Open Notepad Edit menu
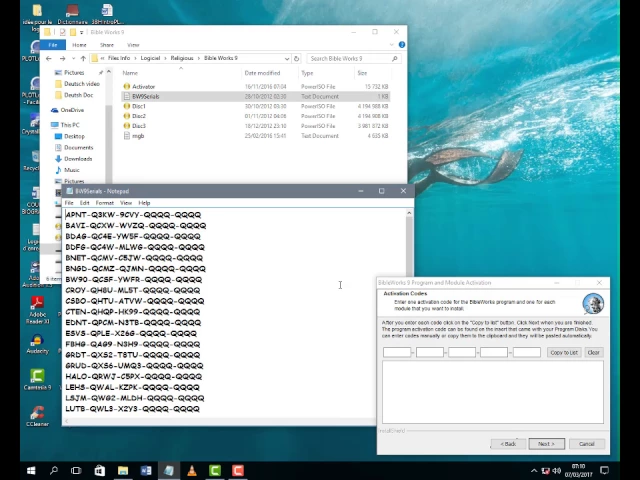 click(x=84, y=203)
